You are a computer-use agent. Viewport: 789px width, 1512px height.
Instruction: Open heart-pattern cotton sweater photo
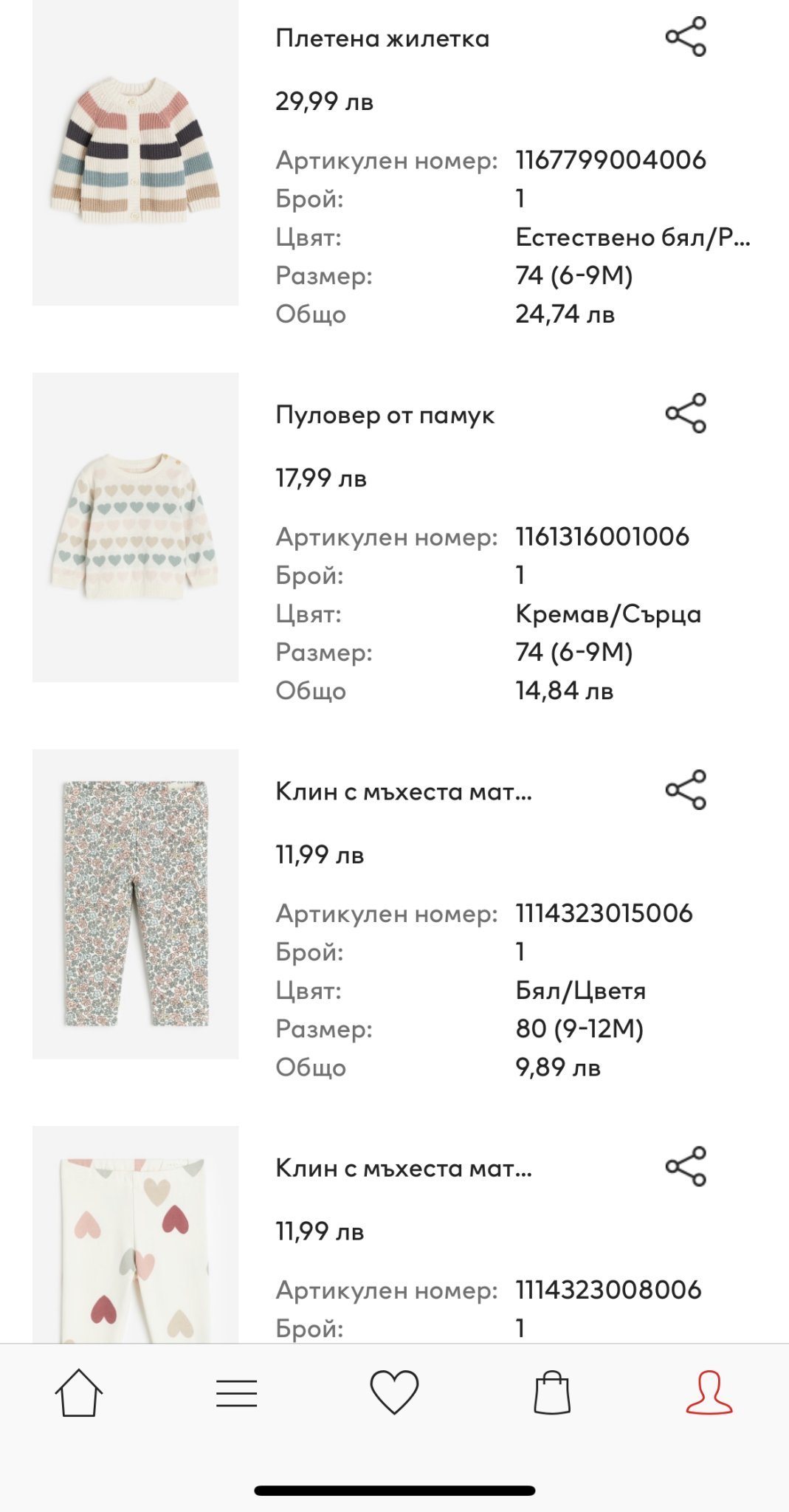tap(135, 527)
